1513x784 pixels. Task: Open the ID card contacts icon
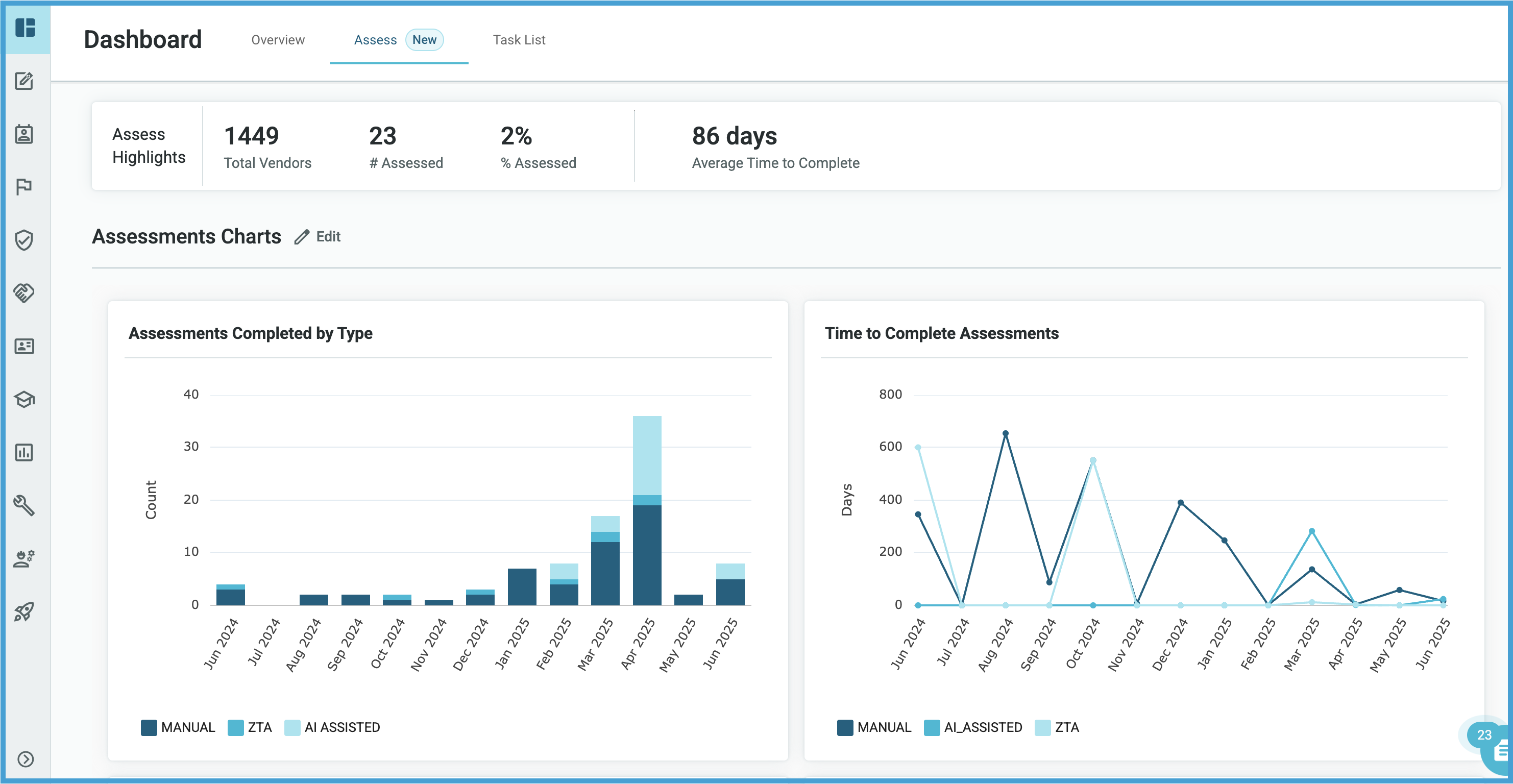click(24, 347)
